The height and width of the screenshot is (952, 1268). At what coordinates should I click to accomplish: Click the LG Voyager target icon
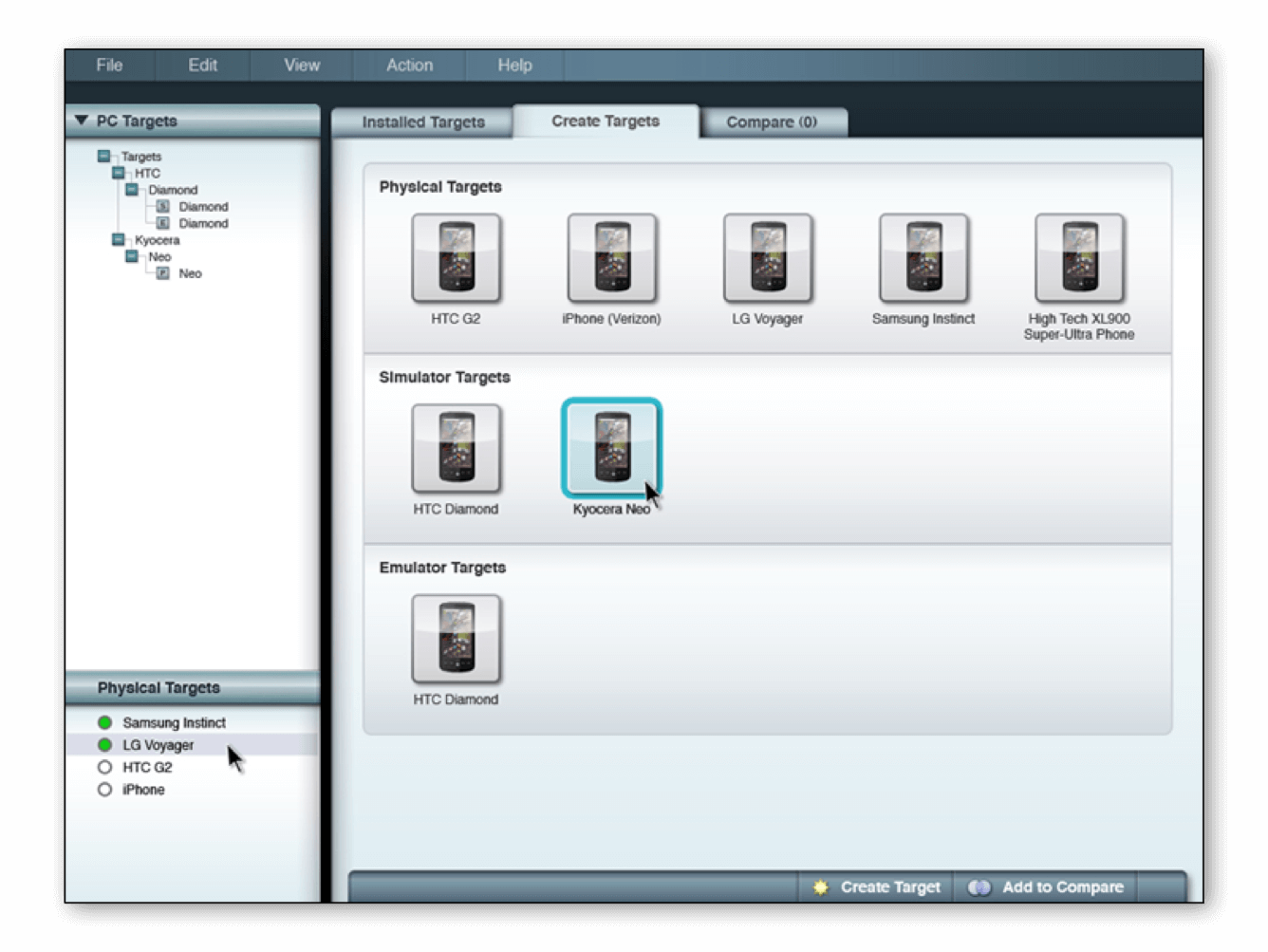767,258
